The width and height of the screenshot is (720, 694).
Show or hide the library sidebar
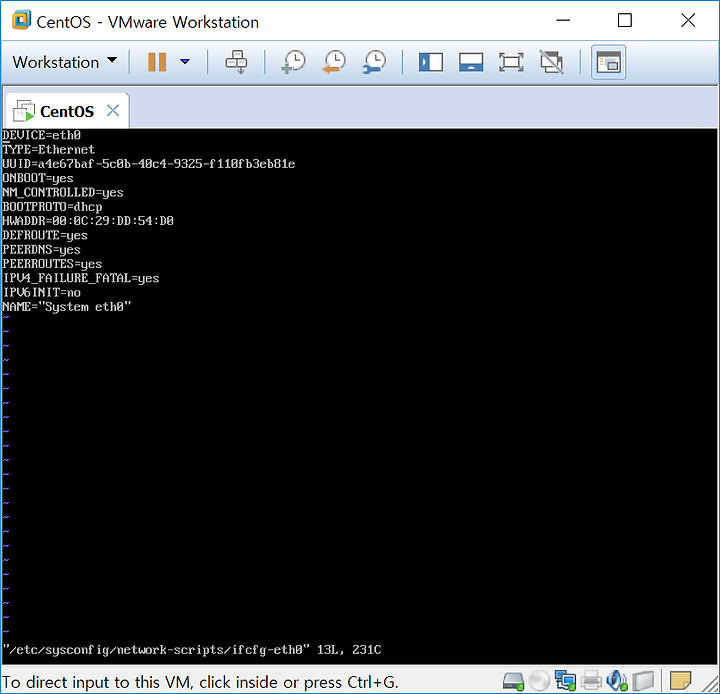tap(431, 62)
